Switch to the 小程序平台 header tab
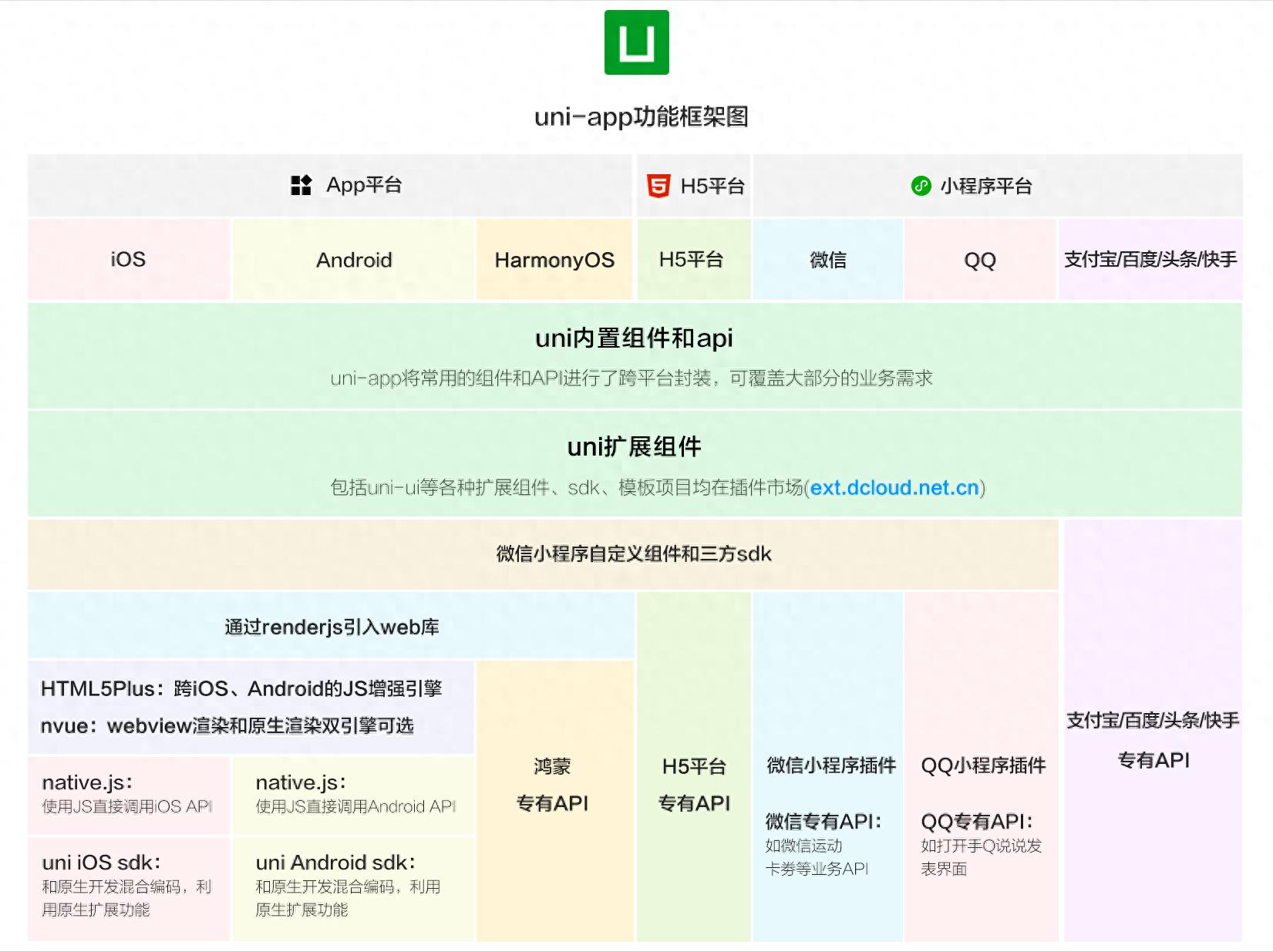1273x952 pixels. (x=988, y=186)
